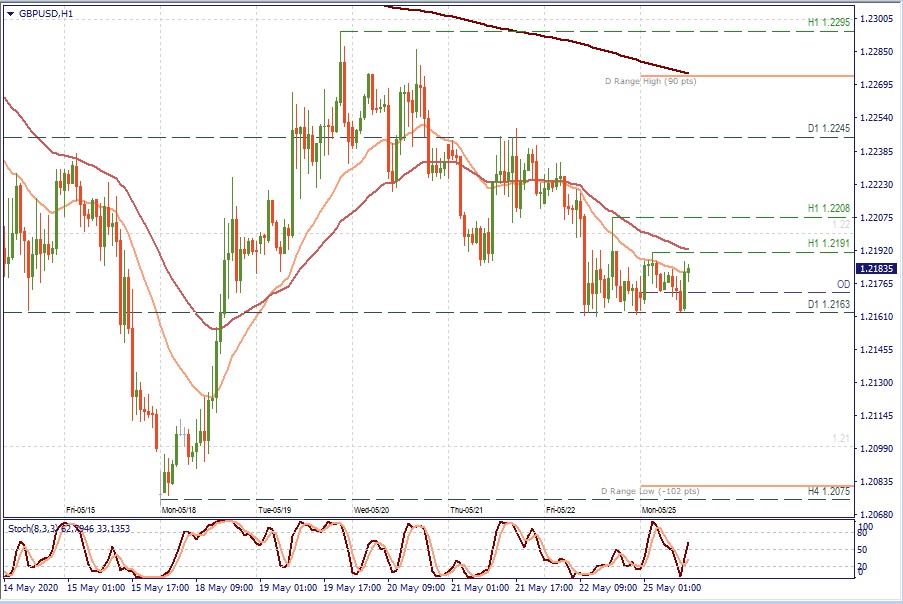Click the H1 1.2295 level label
Viewport: 903px width, 604px height.
point(828,21)
